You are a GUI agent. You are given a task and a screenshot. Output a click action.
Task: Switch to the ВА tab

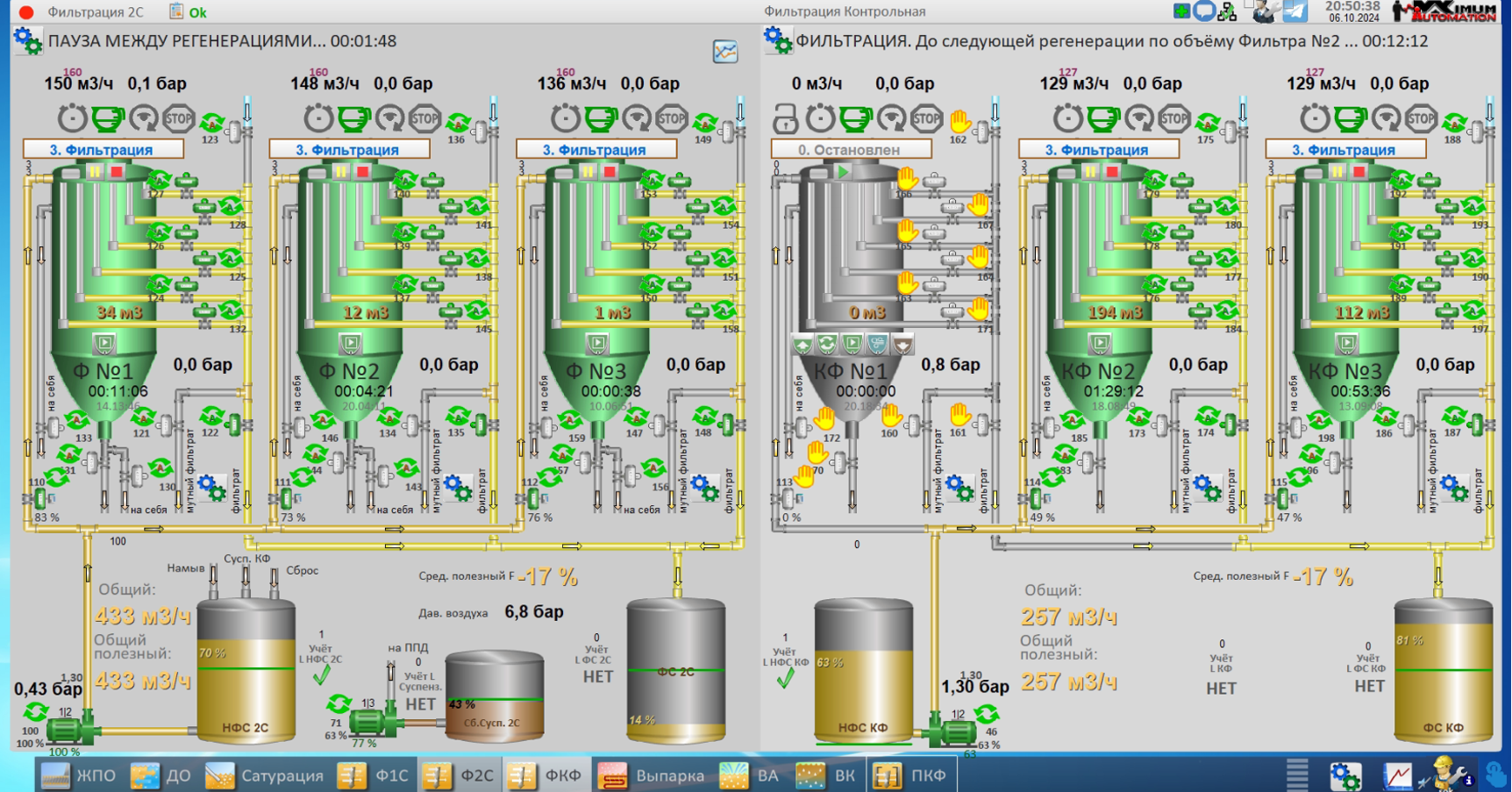pyautogui.click(x=750, y=775)
